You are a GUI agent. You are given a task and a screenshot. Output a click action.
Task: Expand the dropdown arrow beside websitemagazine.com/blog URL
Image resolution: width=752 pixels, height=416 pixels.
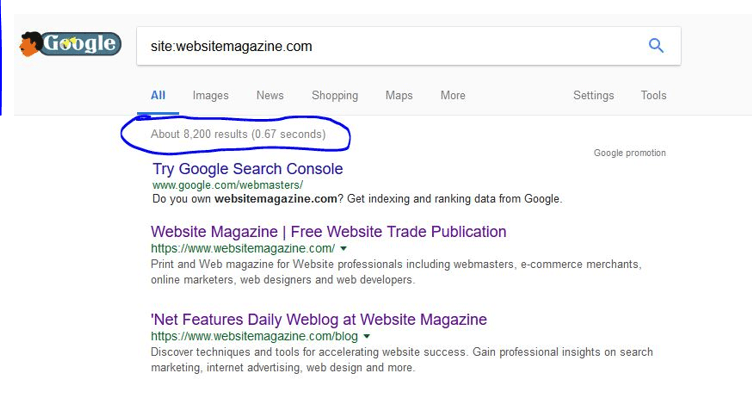click(x=367, y=336)
